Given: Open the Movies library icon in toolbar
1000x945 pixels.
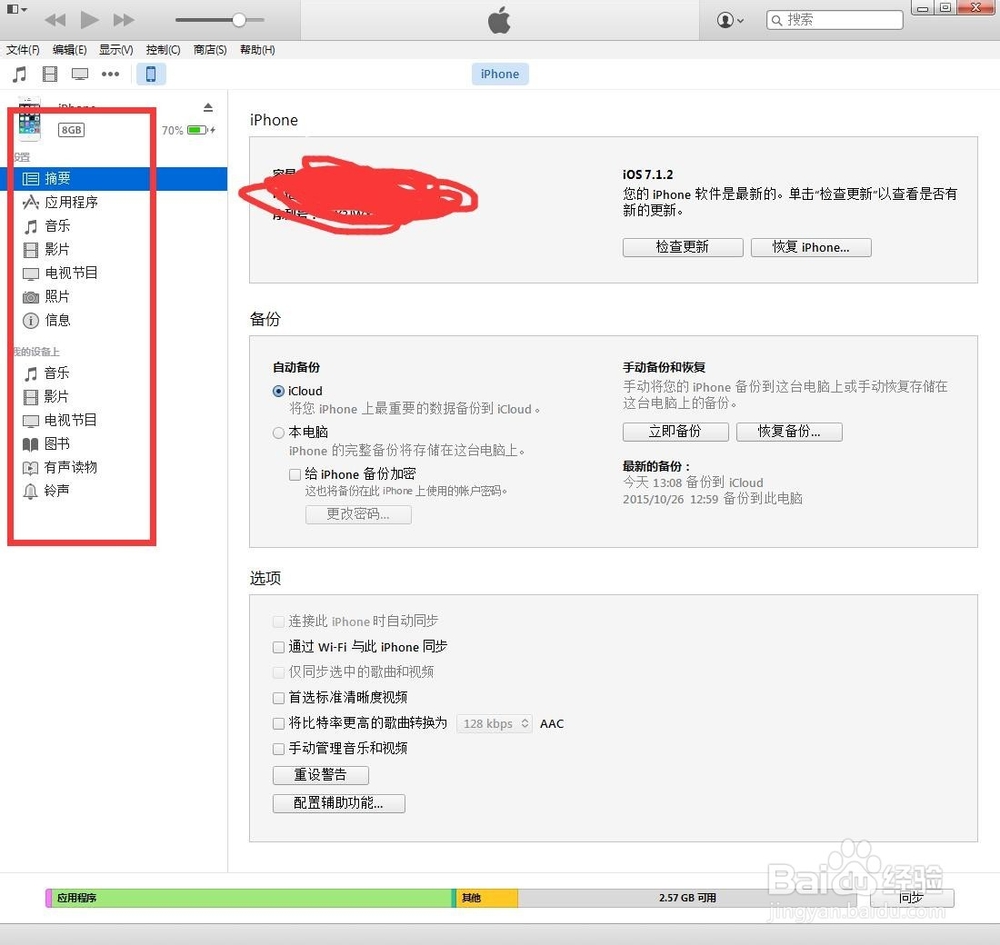Looking at the screenshot, I should pos(50,74).
